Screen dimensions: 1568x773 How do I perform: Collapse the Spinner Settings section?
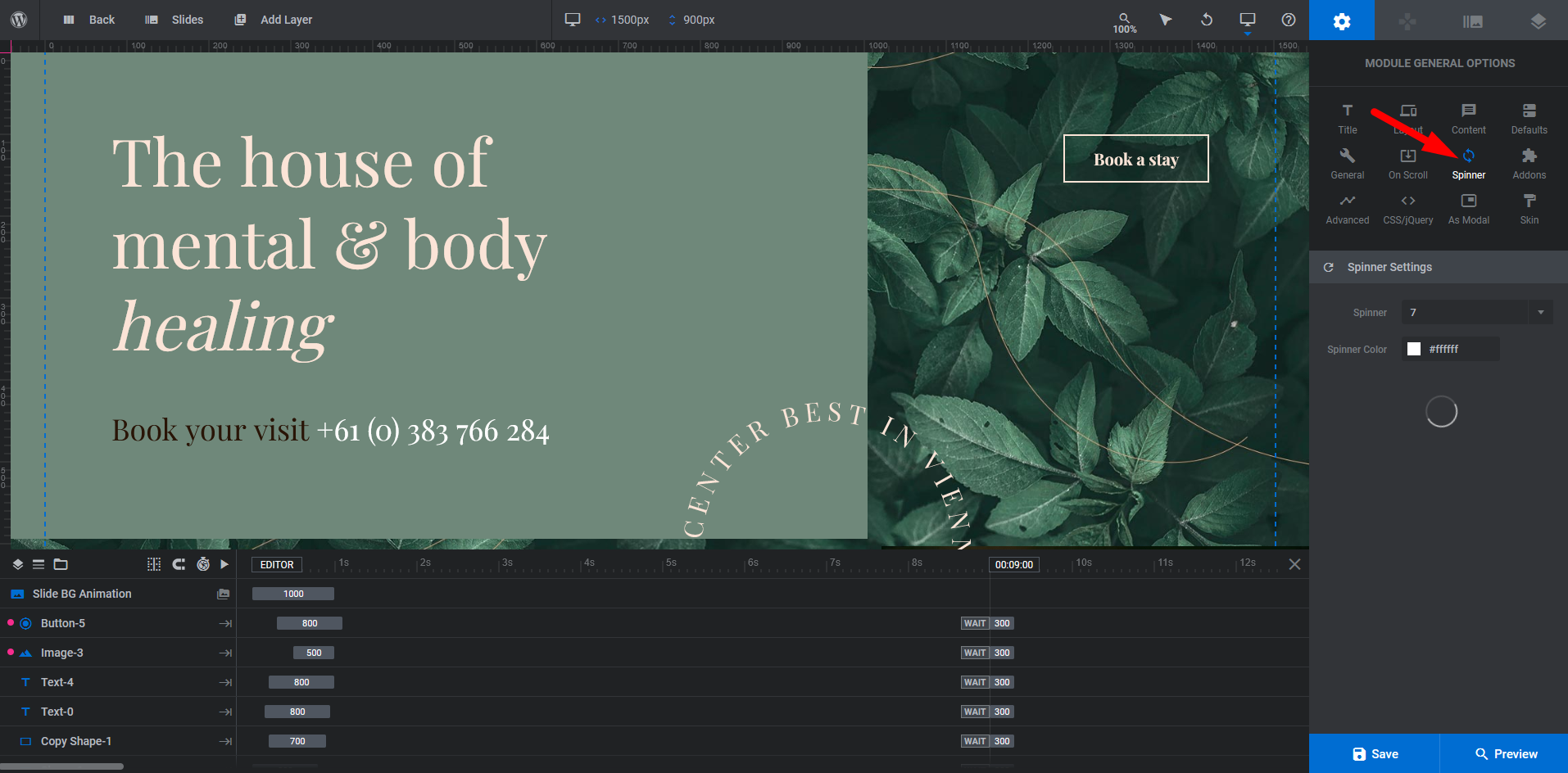tap(1439, 267)
